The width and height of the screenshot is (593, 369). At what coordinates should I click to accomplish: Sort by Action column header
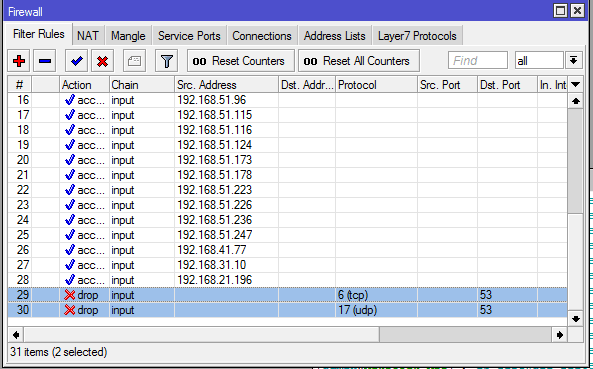pyautogui.click(x=84, y=85)
